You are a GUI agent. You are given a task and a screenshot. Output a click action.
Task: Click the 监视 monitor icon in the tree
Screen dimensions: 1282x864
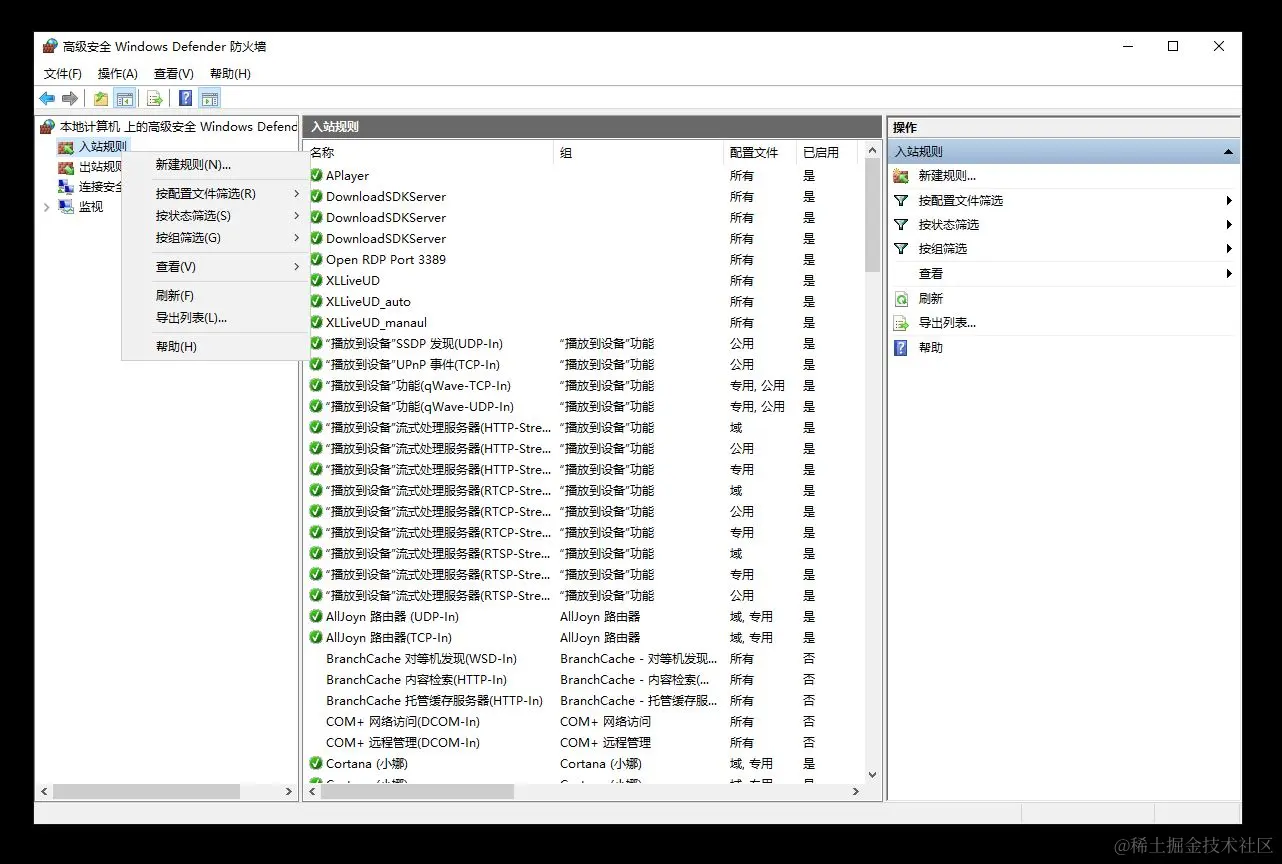point(66,206)
